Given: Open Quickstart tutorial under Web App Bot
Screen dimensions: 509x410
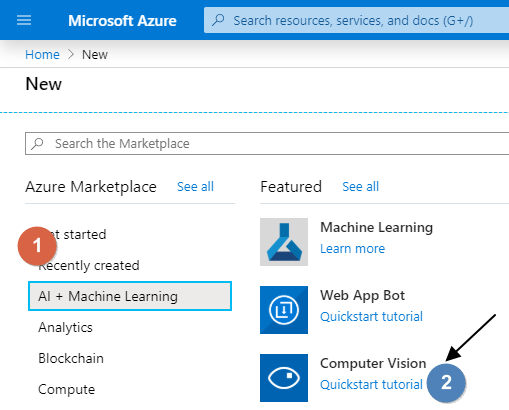Looking at the screenshot, I should tap(372, 317).
